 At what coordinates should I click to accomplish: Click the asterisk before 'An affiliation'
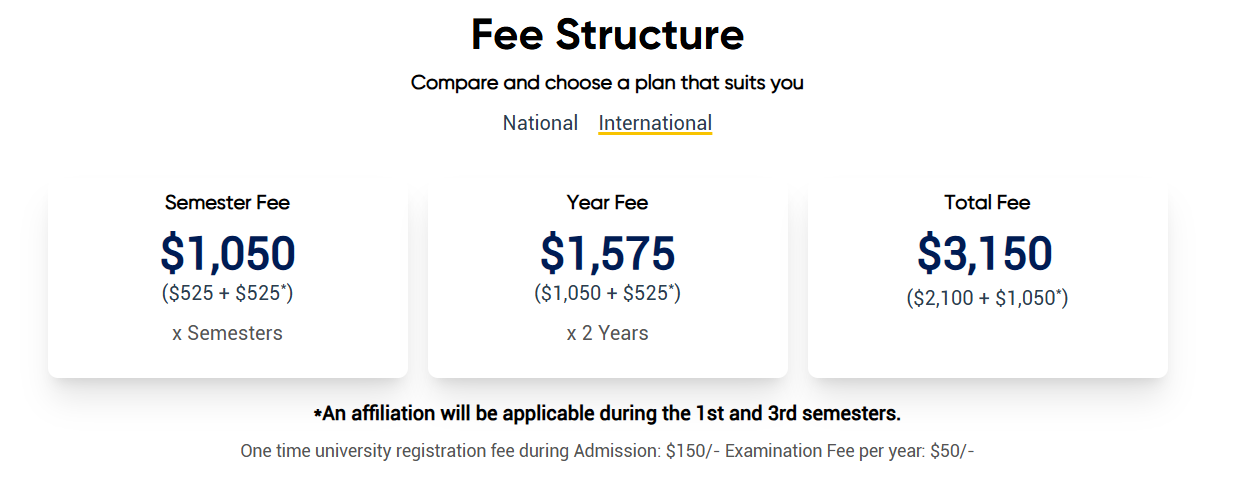318,414
